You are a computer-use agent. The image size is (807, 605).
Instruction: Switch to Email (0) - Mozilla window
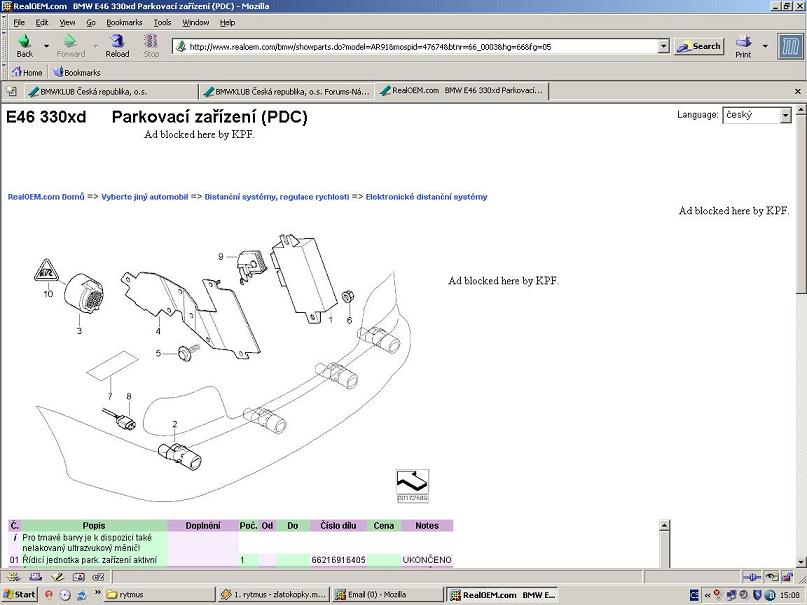388,595
